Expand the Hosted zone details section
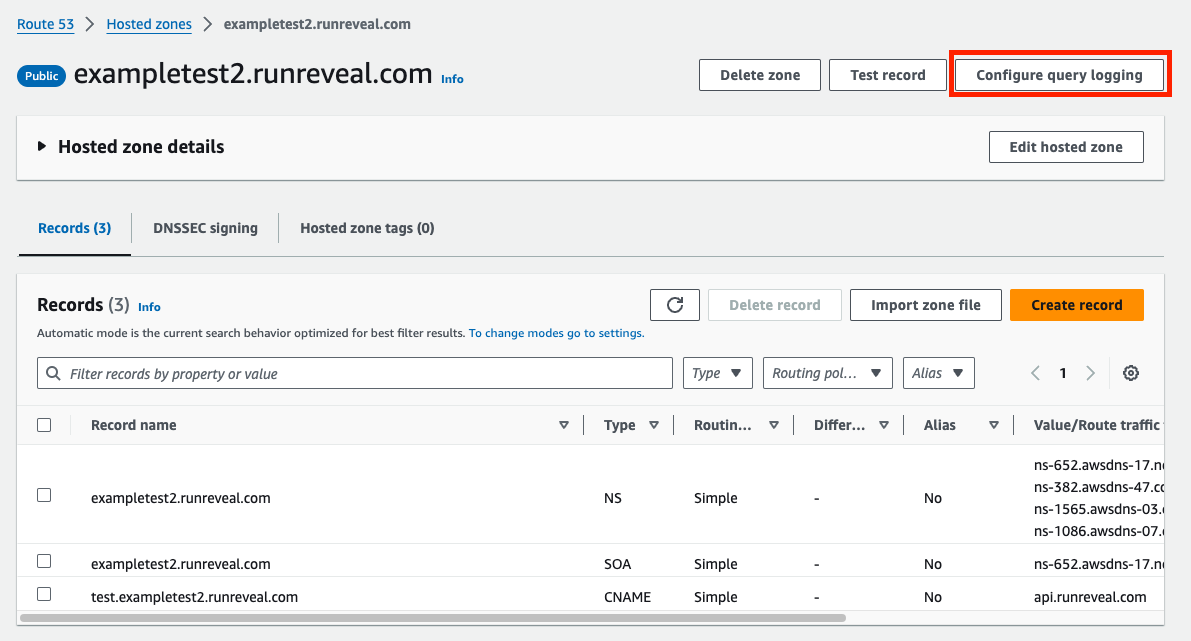This screenshot has height=641, width=1191. click(x=42, y=146)
